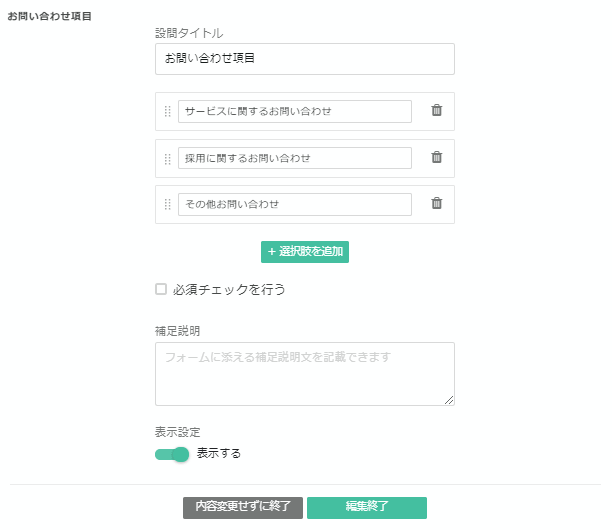Click the 必須チェックを行う label text
Viewport: 612px width, 530px height.
coord(229,290)
